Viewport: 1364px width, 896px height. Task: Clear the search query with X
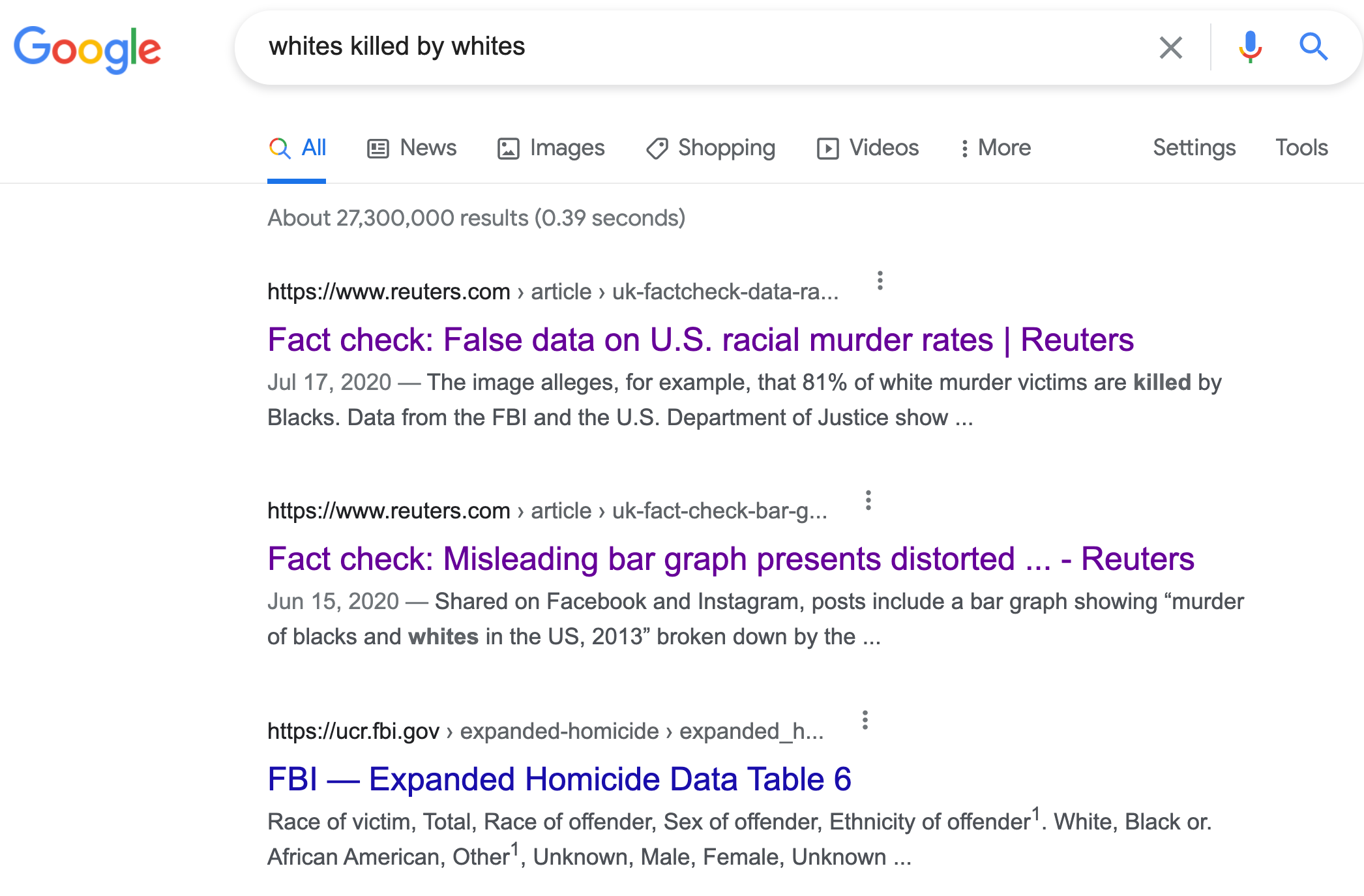click(x=1171, y=48)
